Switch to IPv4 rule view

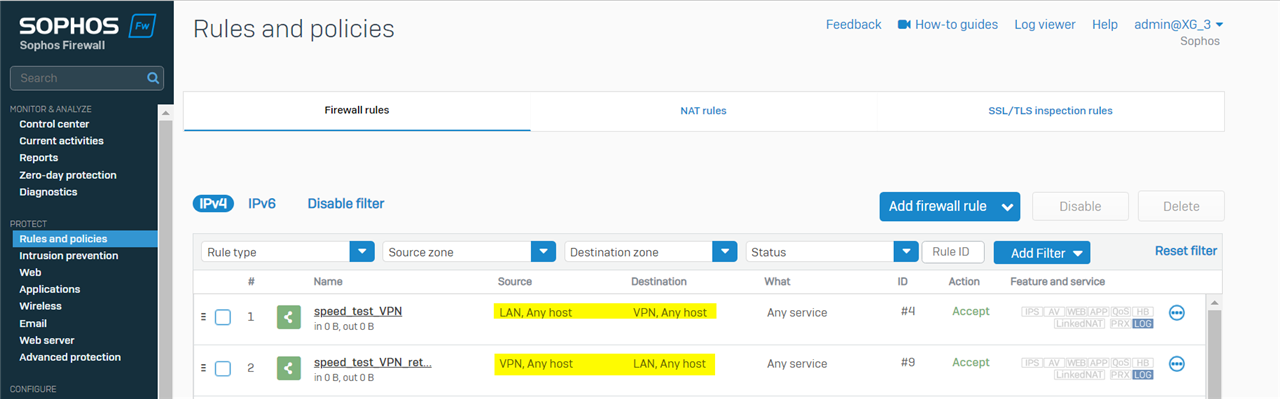click(213, 204)
